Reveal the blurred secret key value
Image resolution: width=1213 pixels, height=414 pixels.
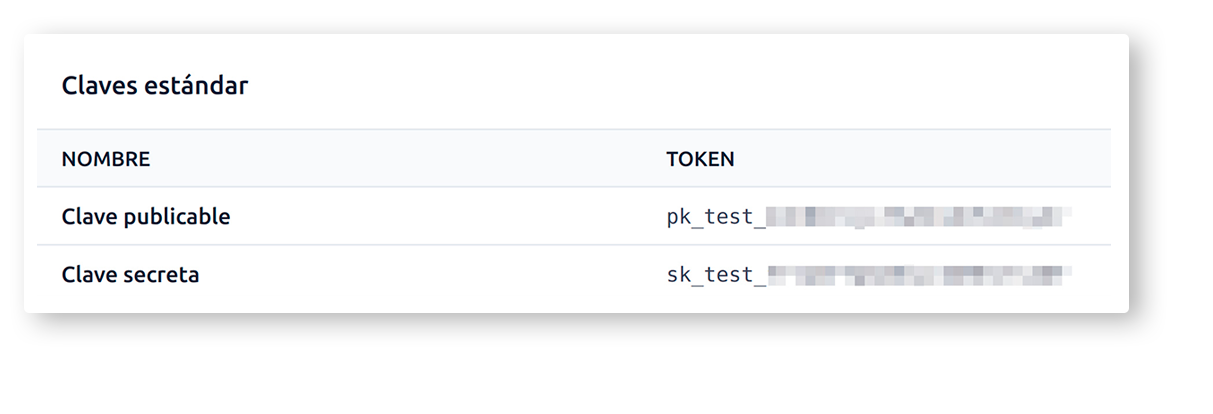919,275
